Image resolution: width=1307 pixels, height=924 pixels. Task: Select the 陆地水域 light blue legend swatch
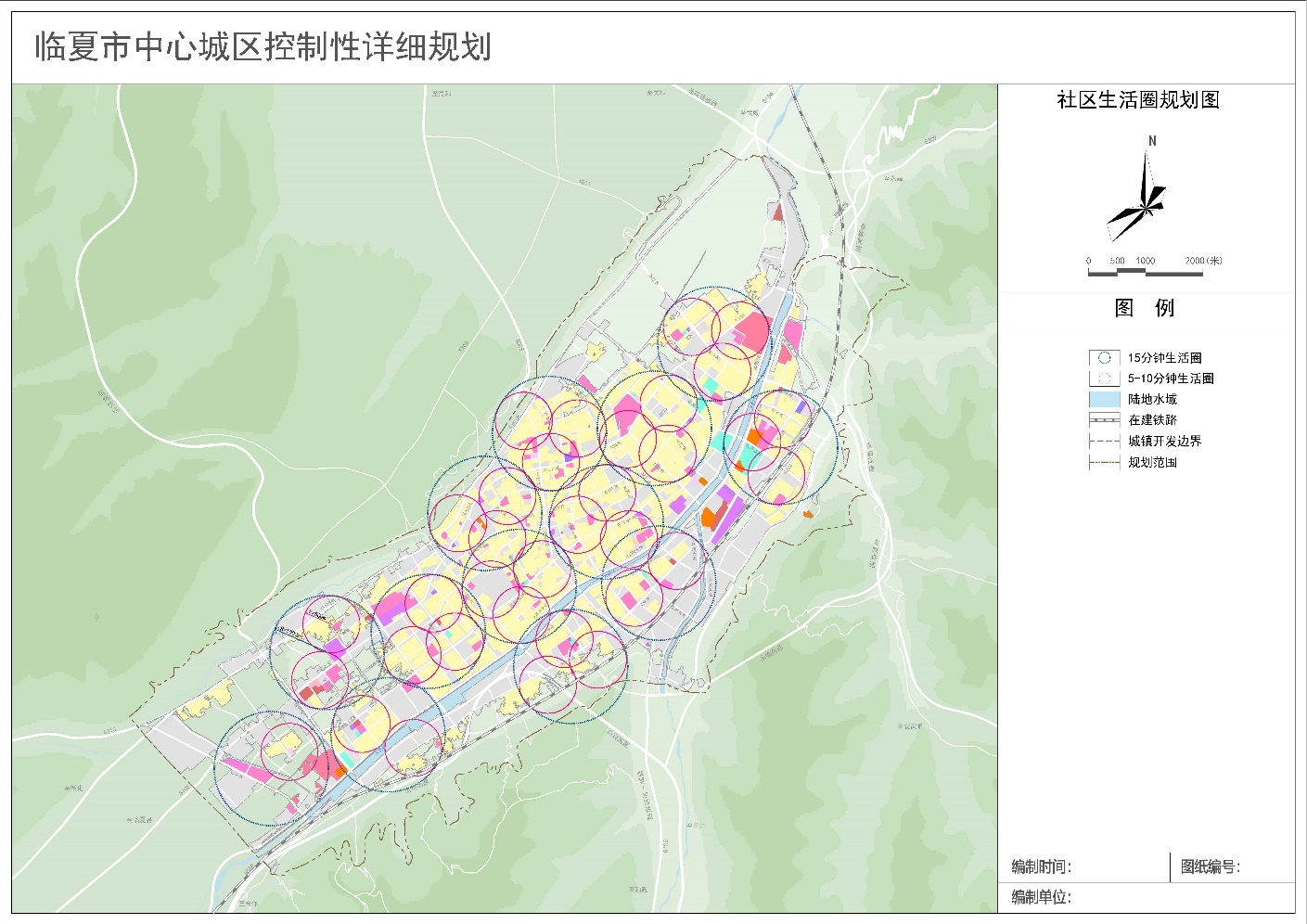click(1104, 399)
